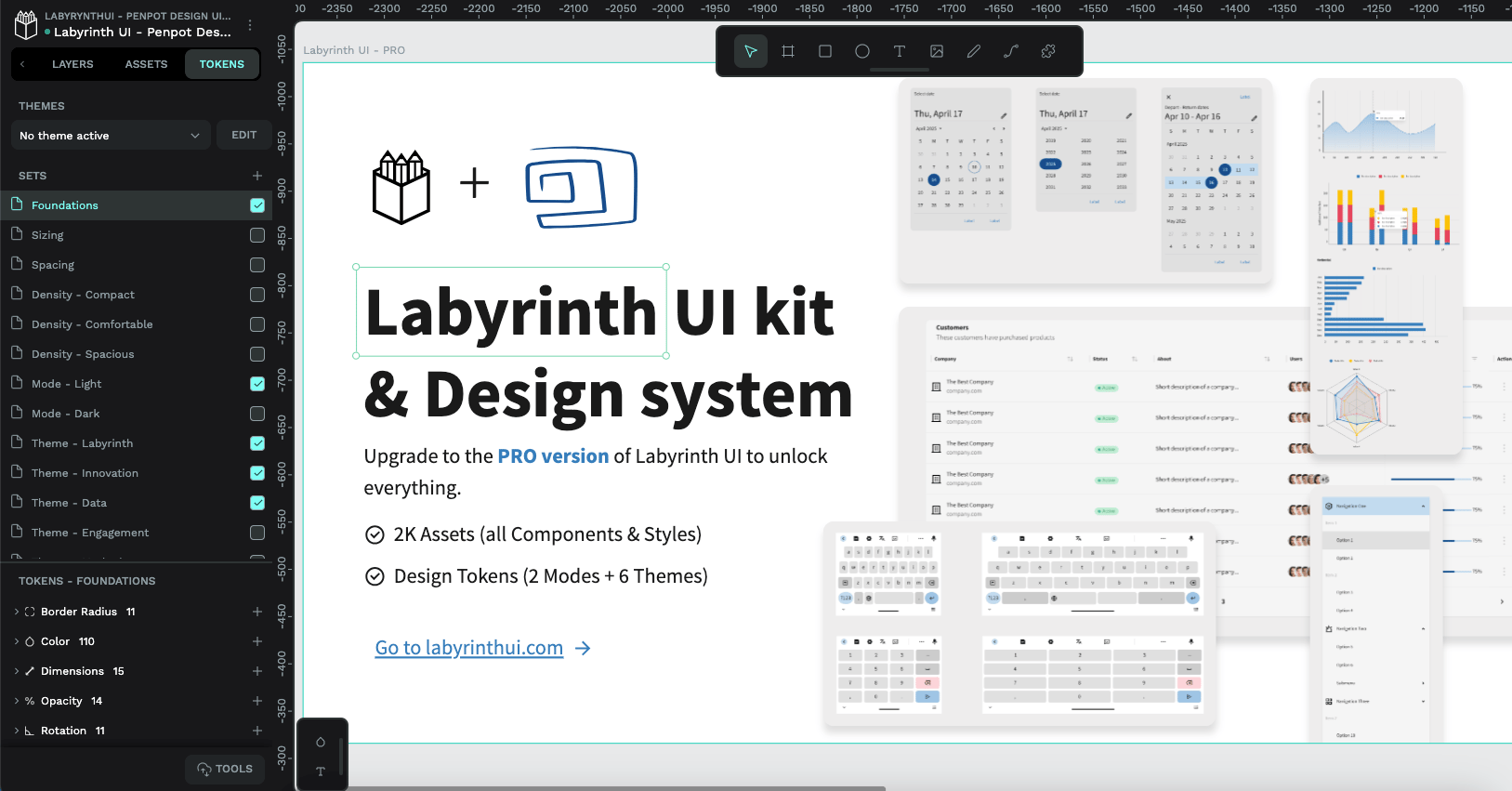
Task: Select the Text tool in top toolbar
Action: [900, 51]
